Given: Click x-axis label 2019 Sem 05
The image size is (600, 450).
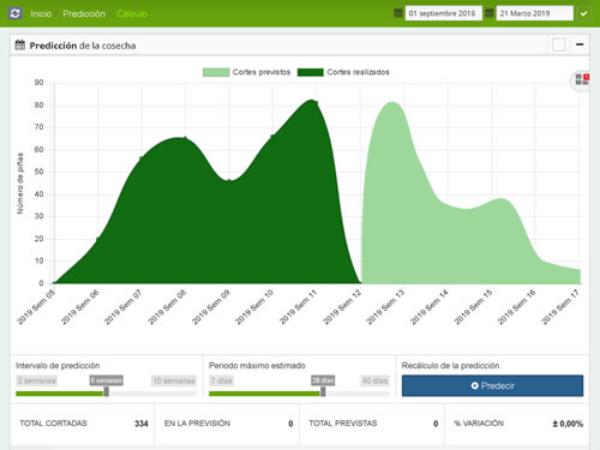Looking at the screenshot, I should pyautogui.click(x=37, y=307).
